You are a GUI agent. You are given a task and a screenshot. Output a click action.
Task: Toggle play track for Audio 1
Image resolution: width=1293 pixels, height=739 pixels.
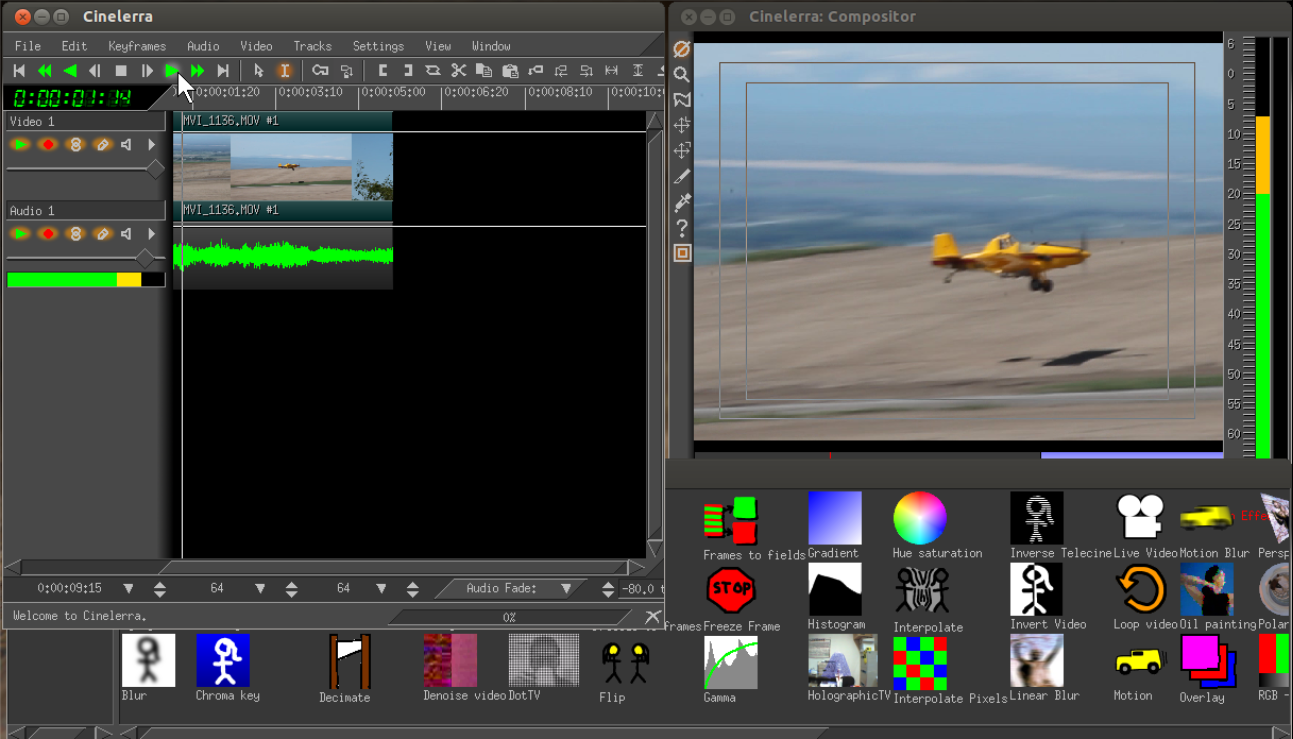click(x=20, y=234)
